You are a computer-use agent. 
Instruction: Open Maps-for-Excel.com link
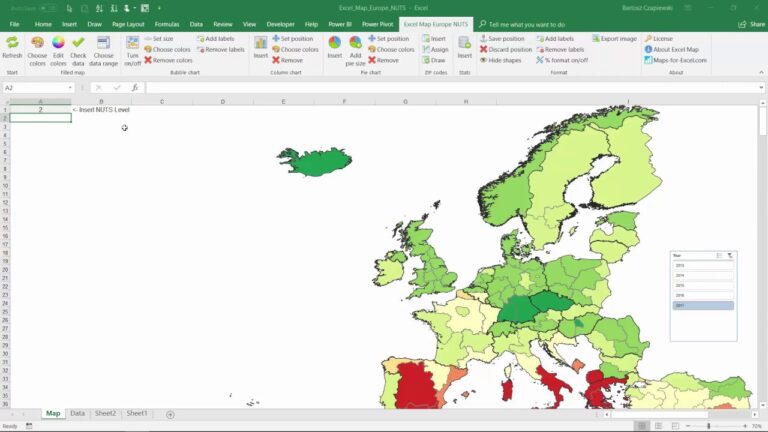pos(675,60)
